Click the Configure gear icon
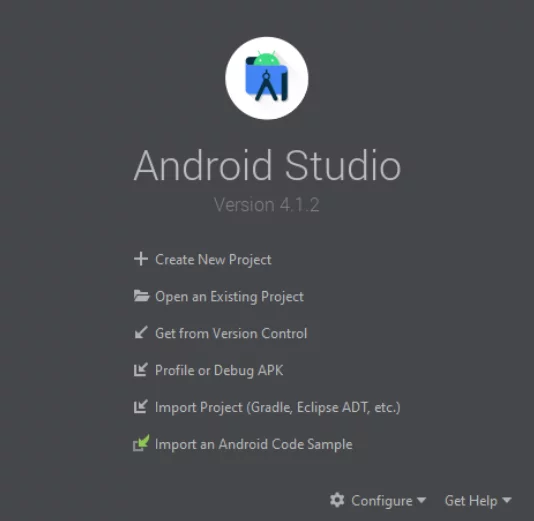 [337, 500]
